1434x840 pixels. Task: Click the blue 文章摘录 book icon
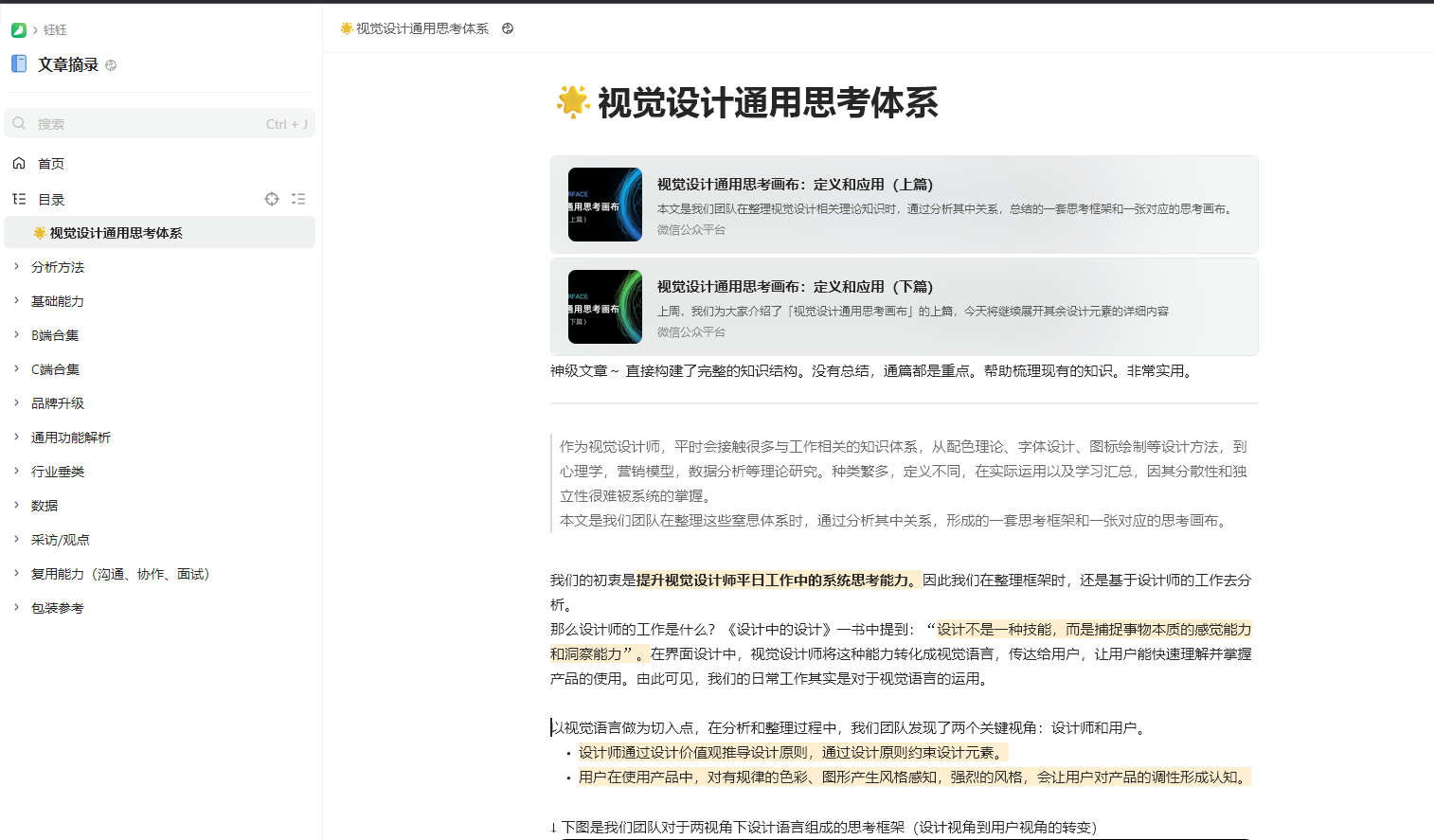click(19, 63)
